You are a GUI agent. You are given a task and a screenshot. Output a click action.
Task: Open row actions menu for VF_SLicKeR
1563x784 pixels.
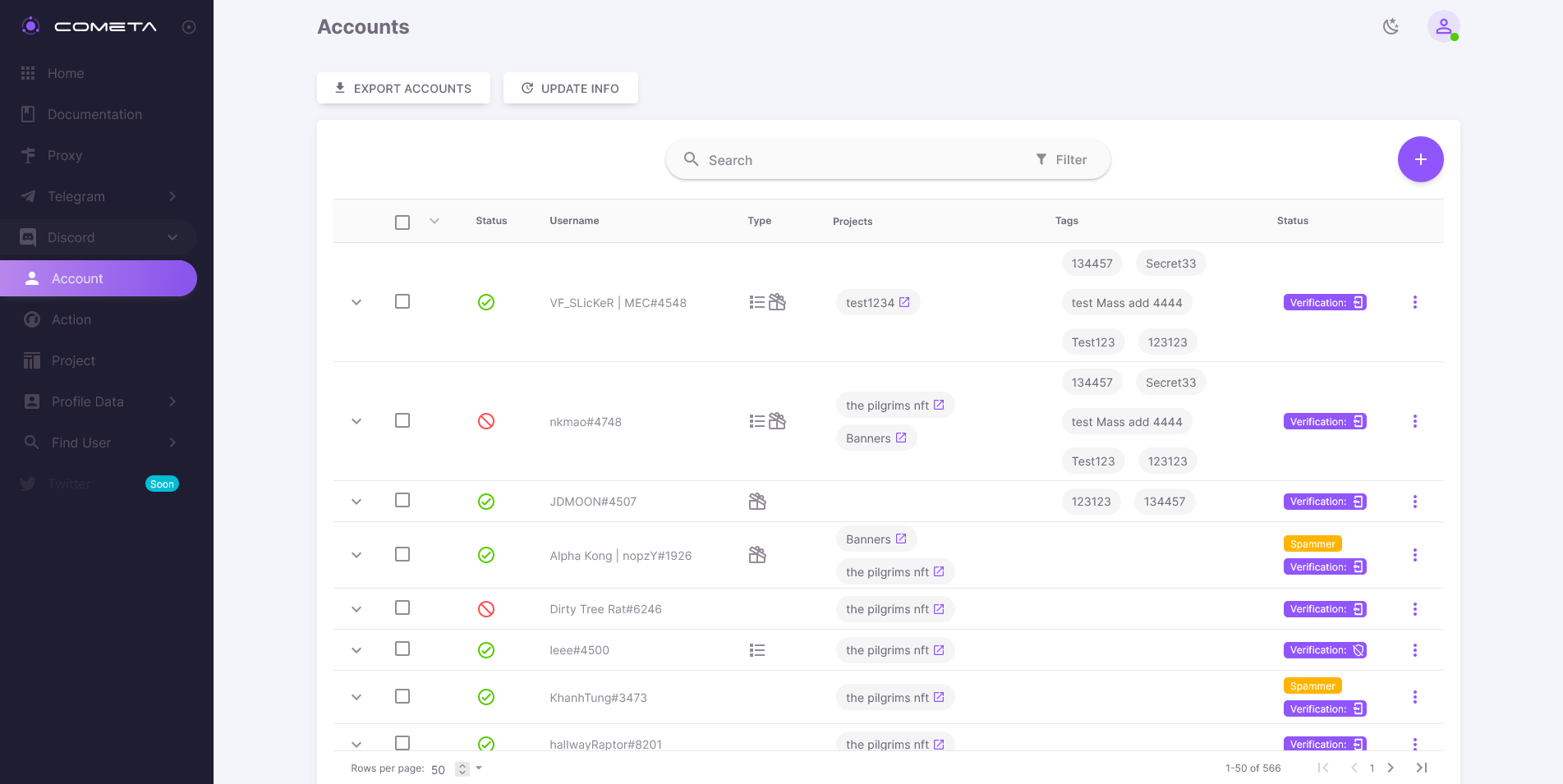click(x=1414, y=302)
